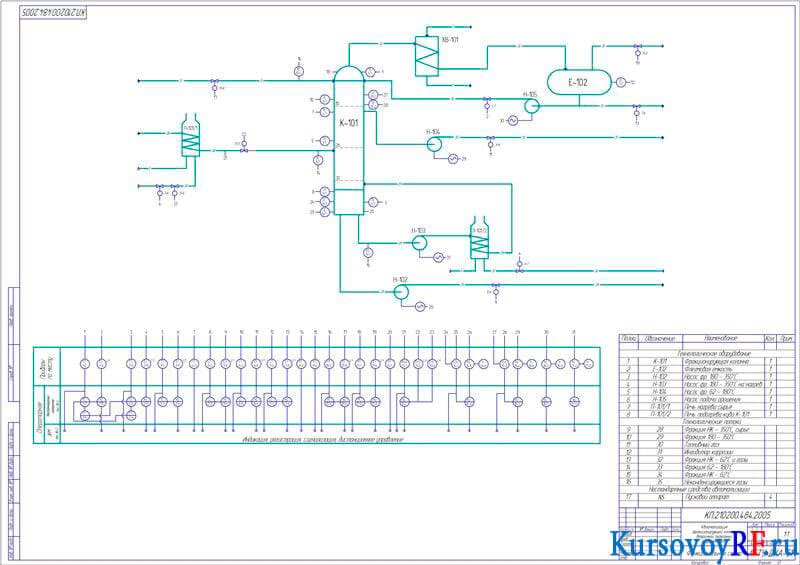Click the H-103 pump symbol
Viewport: 800px width, 565px height.
(x=419, y=243)
